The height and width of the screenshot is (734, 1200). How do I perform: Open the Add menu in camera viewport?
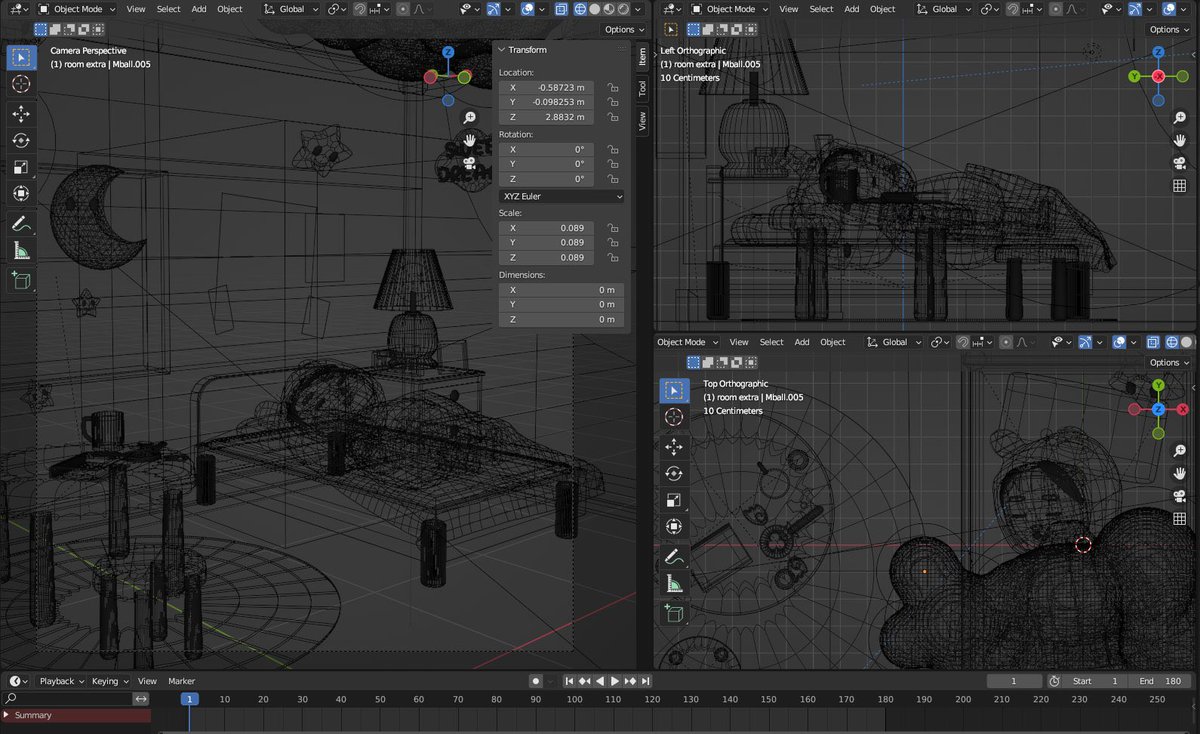click(x=199, y=9)
